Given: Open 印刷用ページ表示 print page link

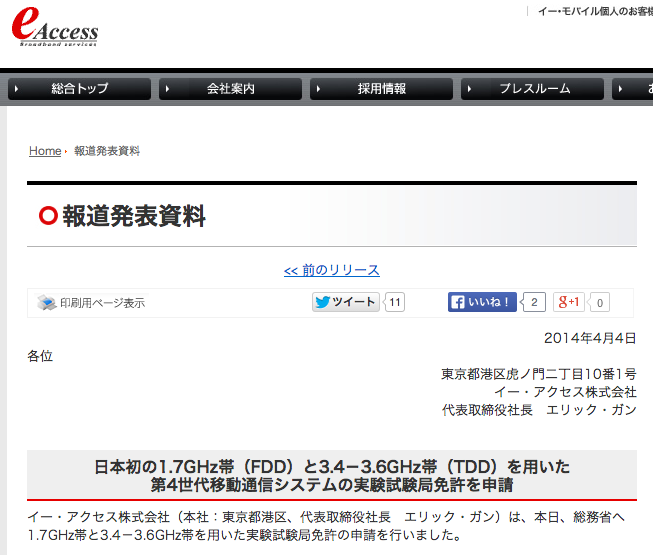Looking at the screenshot, I should [x=102, y=303].
